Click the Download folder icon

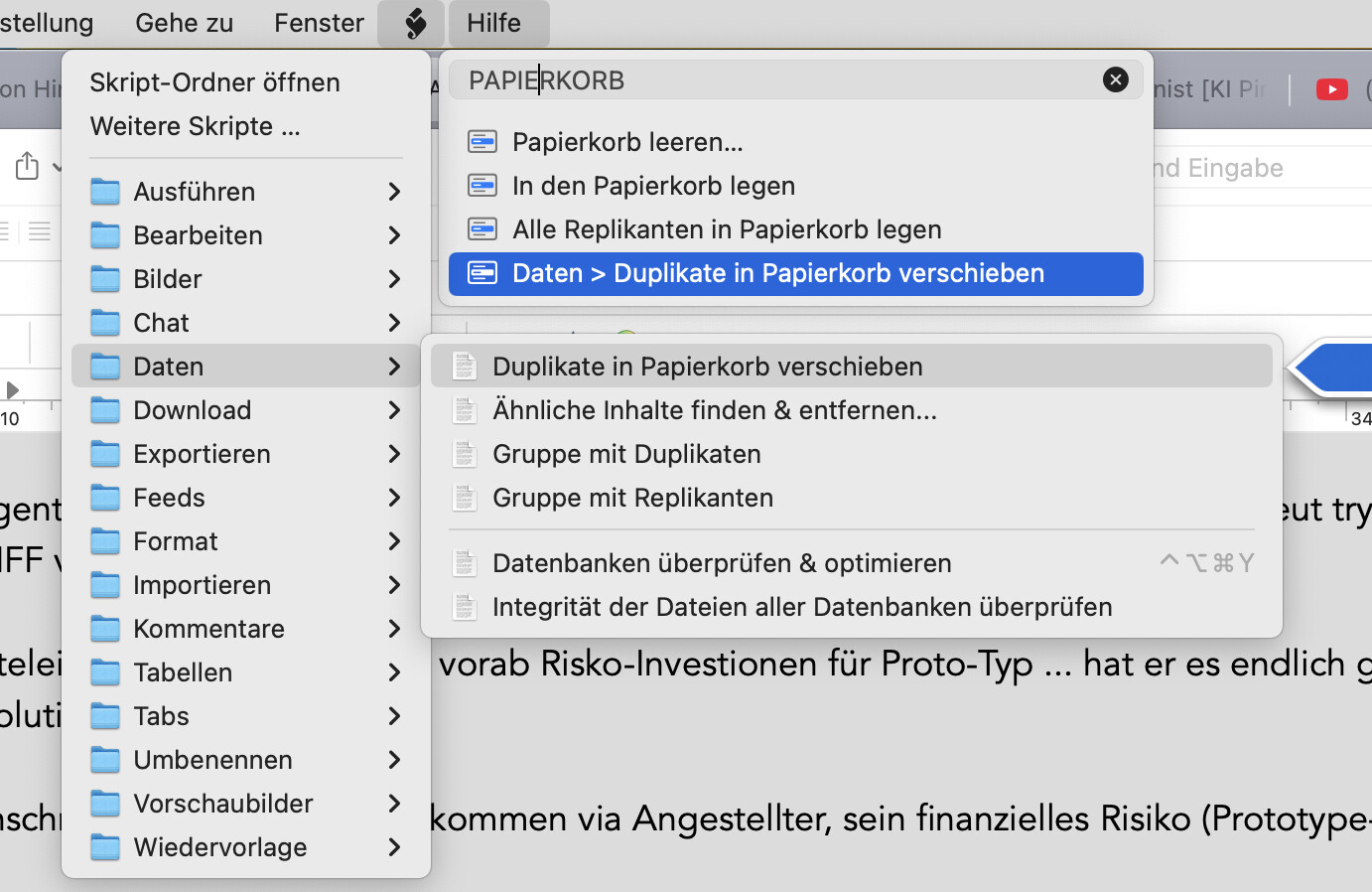pos(105,410)
